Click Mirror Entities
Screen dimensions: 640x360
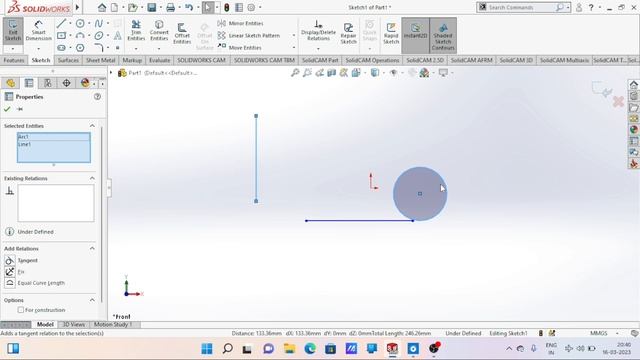(241, 23)
